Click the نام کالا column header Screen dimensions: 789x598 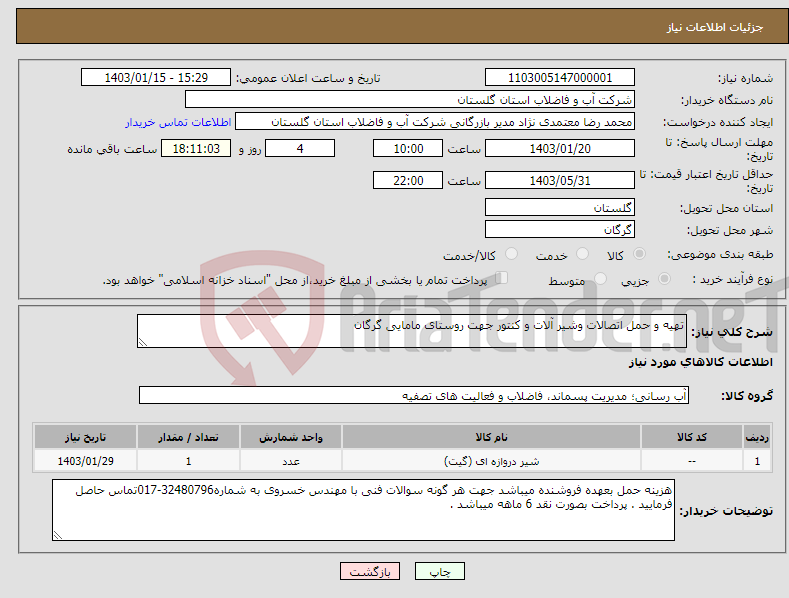(491, 437)
